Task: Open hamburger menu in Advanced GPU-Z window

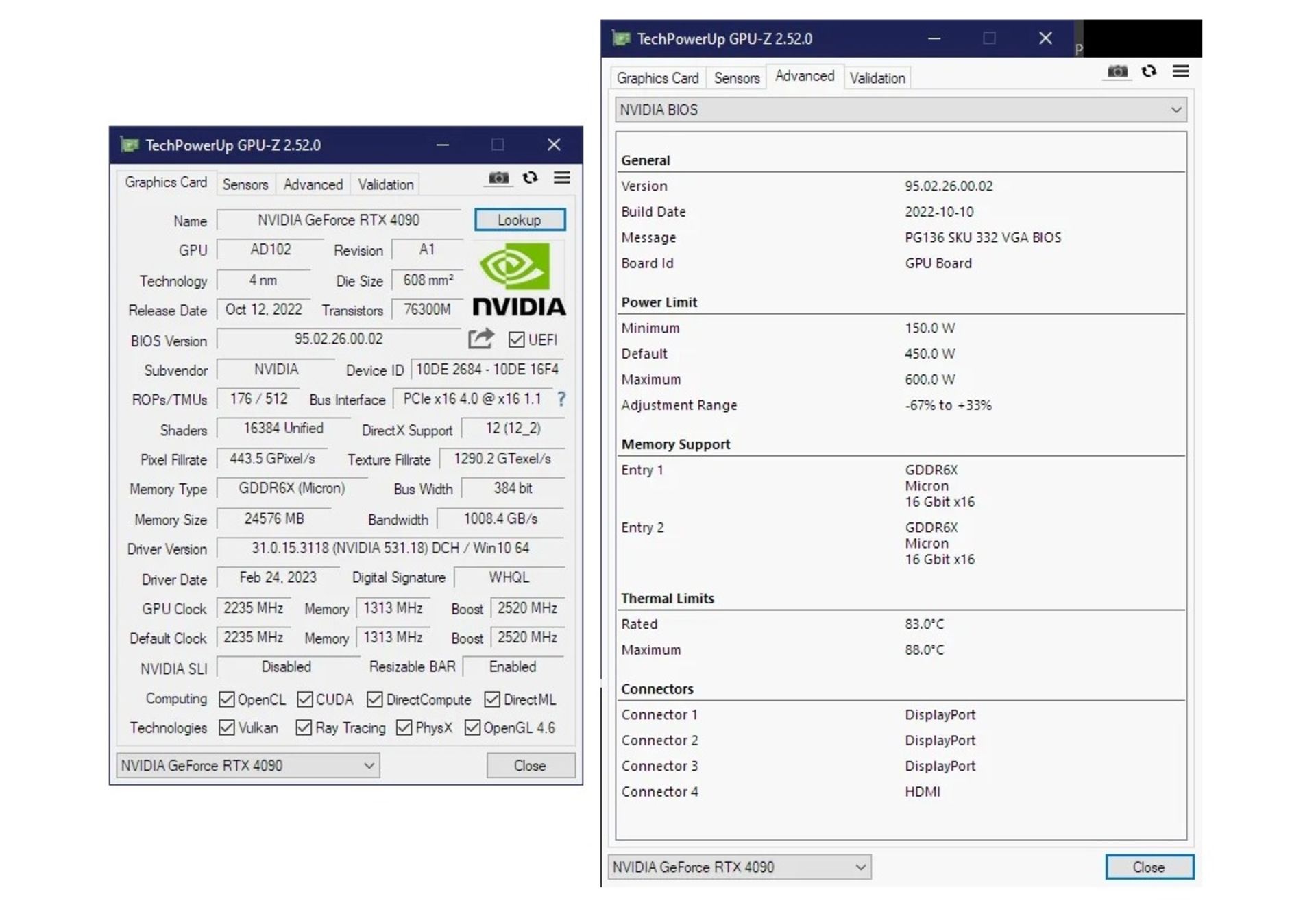Action: (1180, 71)
